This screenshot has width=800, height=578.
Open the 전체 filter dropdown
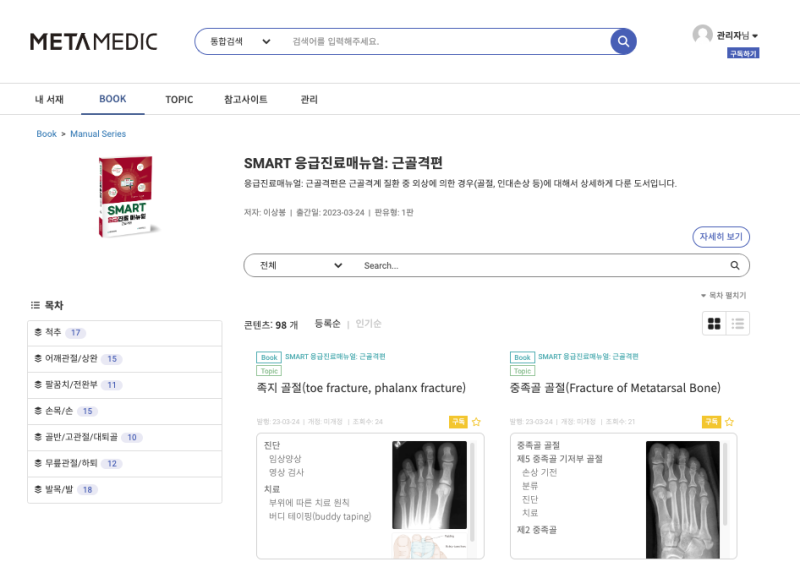293,265
